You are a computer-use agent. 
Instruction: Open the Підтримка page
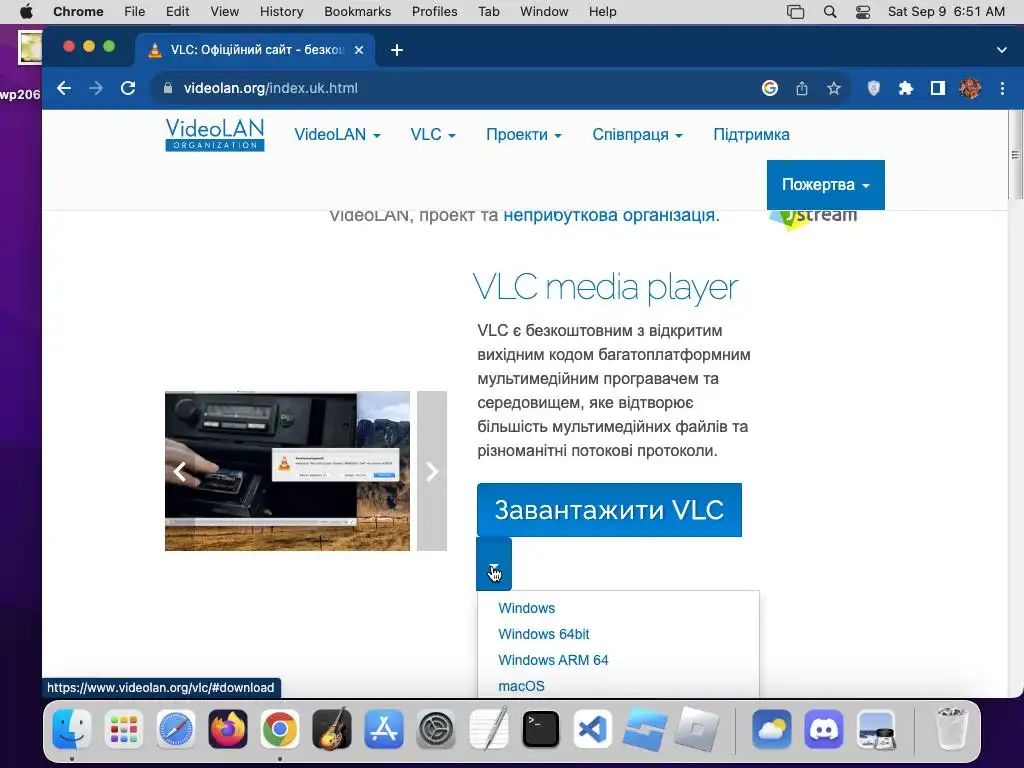tap(751, 135)
